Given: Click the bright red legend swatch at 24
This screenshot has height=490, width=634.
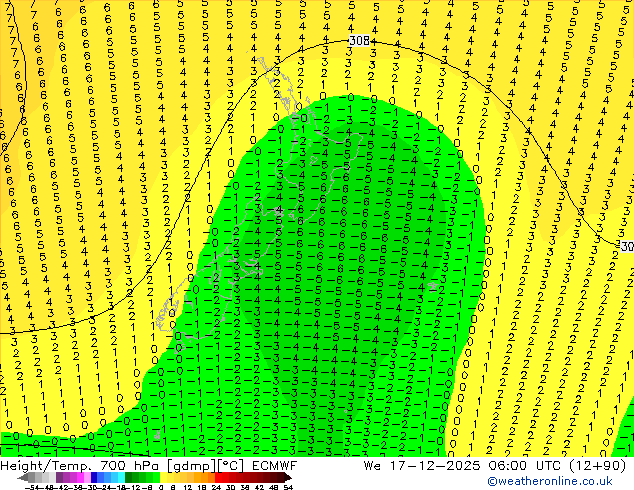Looking at the screenshot, I should 218,477.
